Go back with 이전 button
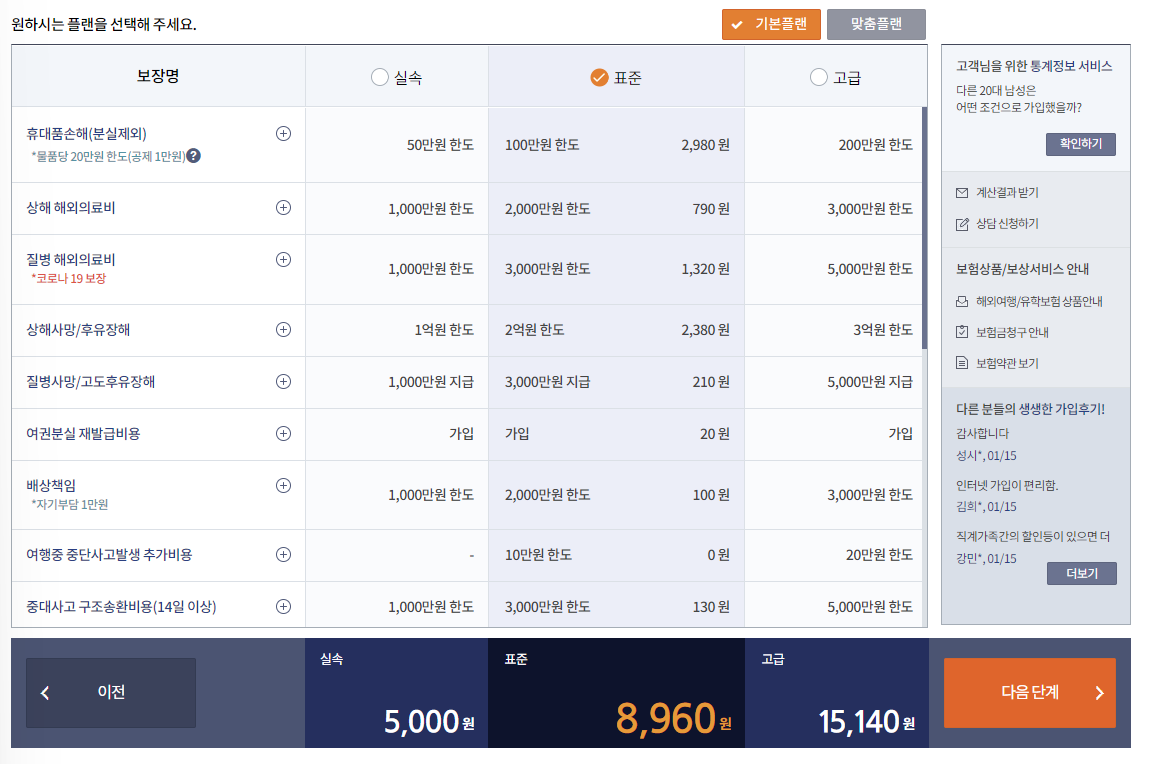Screen dimensions: 1150x764 tap(111, 692)
